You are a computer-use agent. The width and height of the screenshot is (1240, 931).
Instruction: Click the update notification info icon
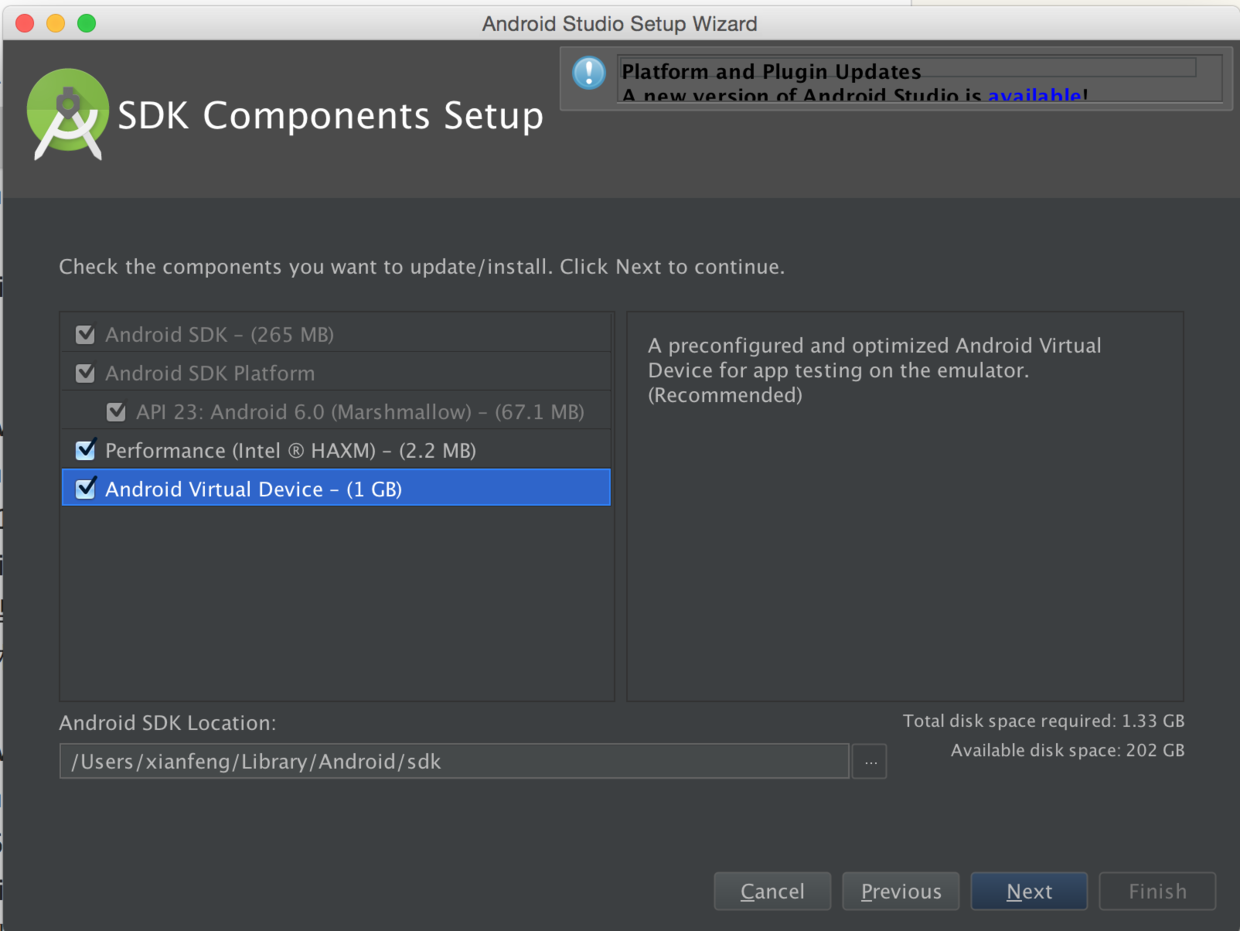coord(589,73)
